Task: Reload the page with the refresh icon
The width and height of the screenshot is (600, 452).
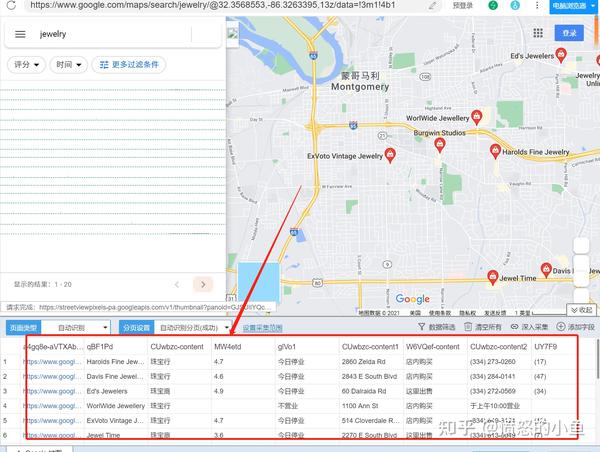Action: click(11, 5)
